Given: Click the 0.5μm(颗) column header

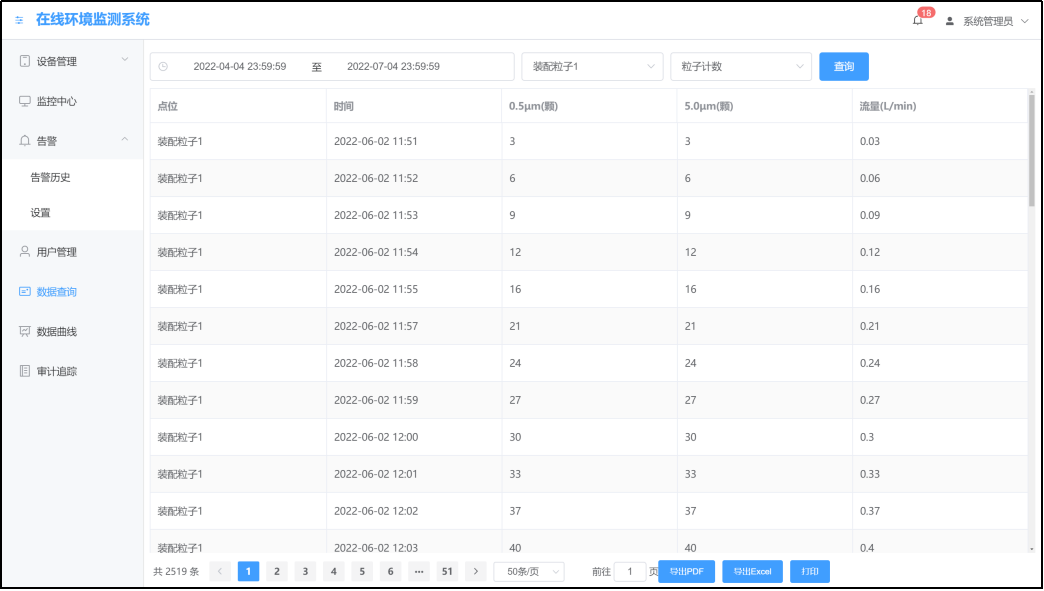Looking at the screenshot, I should tap(589, 106).
